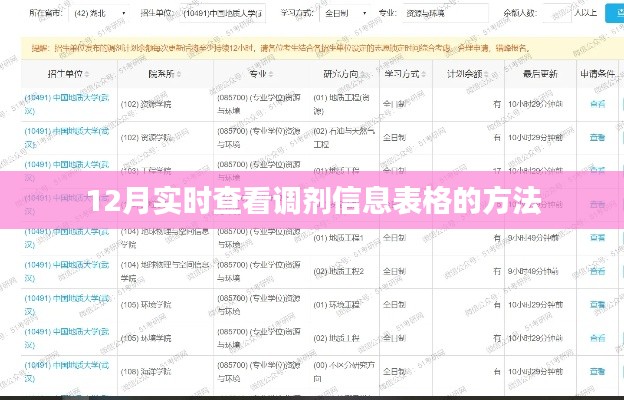The image size is (624, 400).
Task: Open 查看 for the (01)环境工程 row
Action: point(597,304)
